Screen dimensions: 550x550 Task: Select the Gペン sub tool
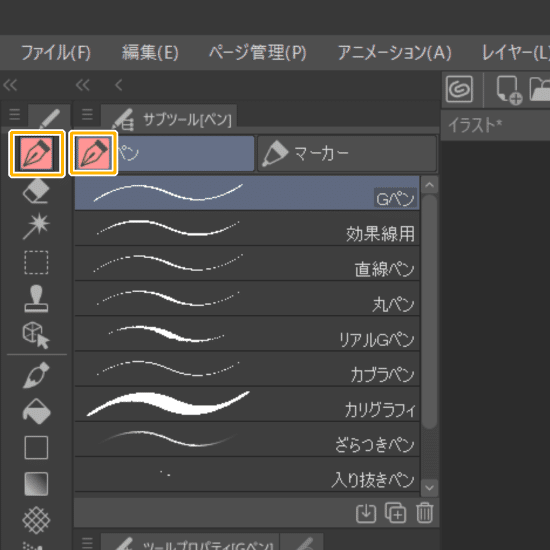(x=247, y=193)
